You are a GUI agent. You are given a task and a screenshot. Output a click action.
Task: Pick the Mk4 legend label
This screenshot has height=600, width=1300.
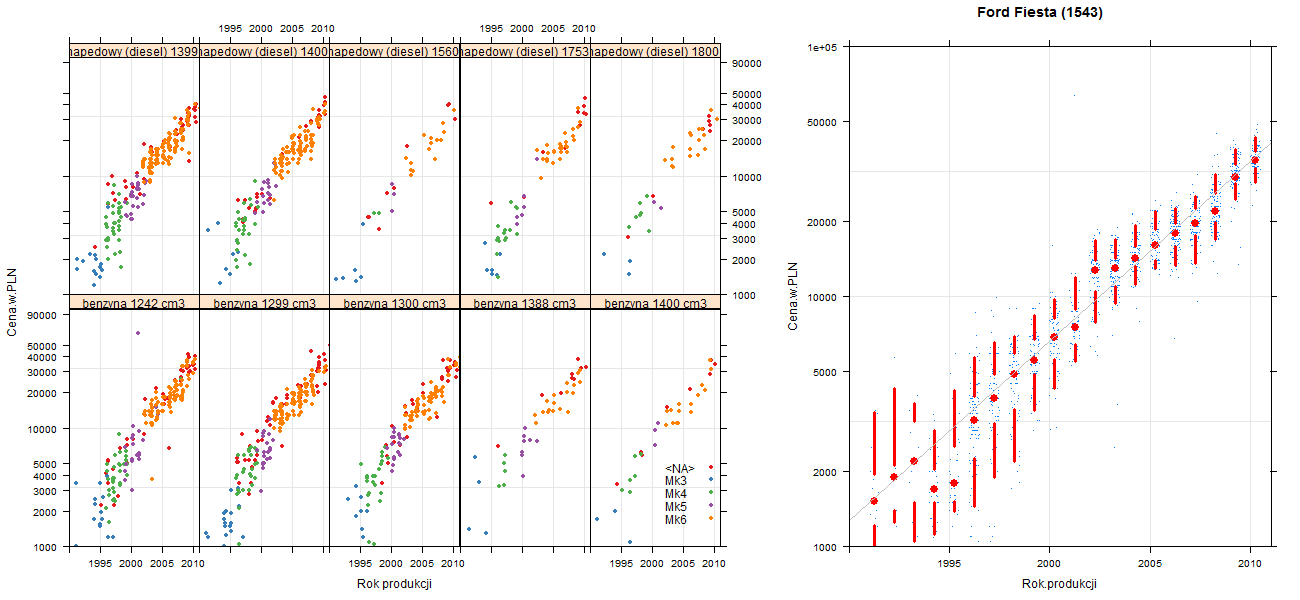676,494
